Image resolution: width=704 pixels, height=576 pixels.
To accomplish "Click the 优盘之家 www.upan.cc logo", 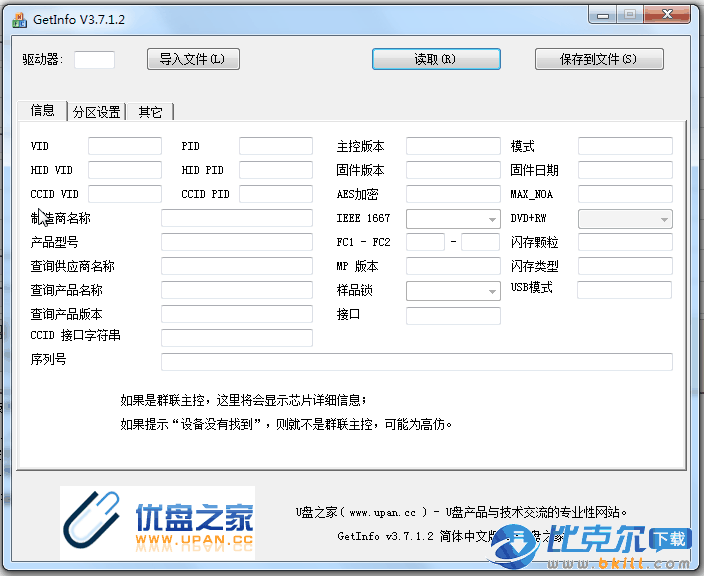I will [x=158, y=523].
